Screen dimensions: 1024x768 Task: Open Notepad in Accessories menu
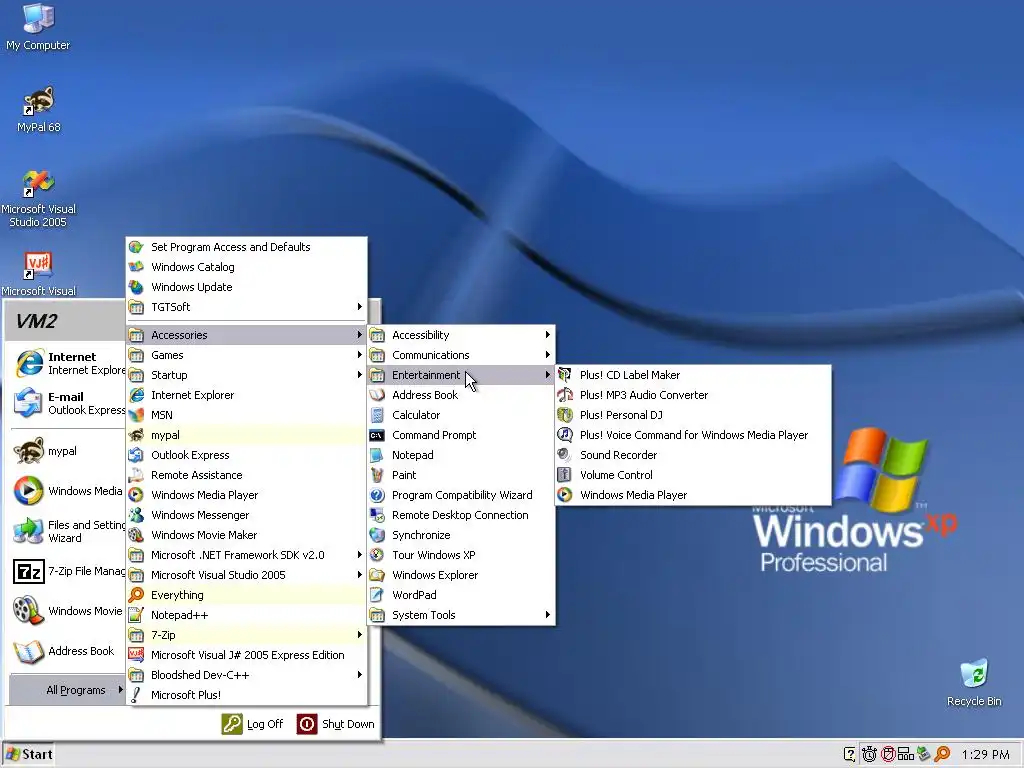(461, 455)
